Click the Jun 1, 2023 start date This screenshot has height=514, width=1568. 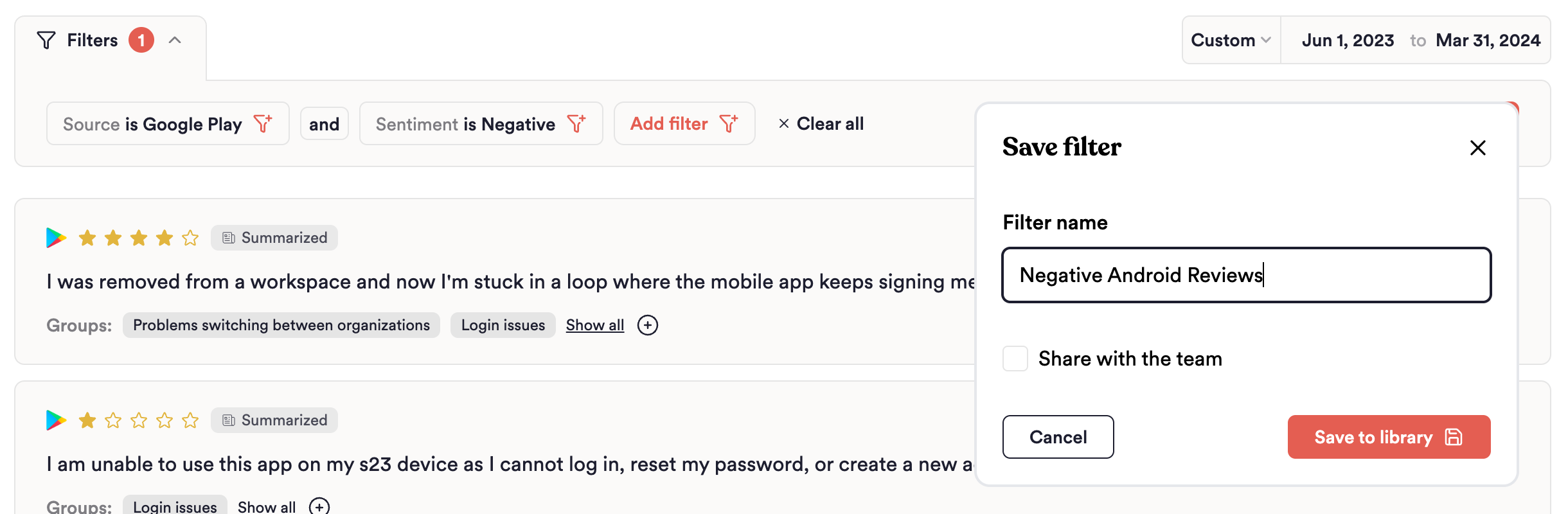click(1348, 40)
